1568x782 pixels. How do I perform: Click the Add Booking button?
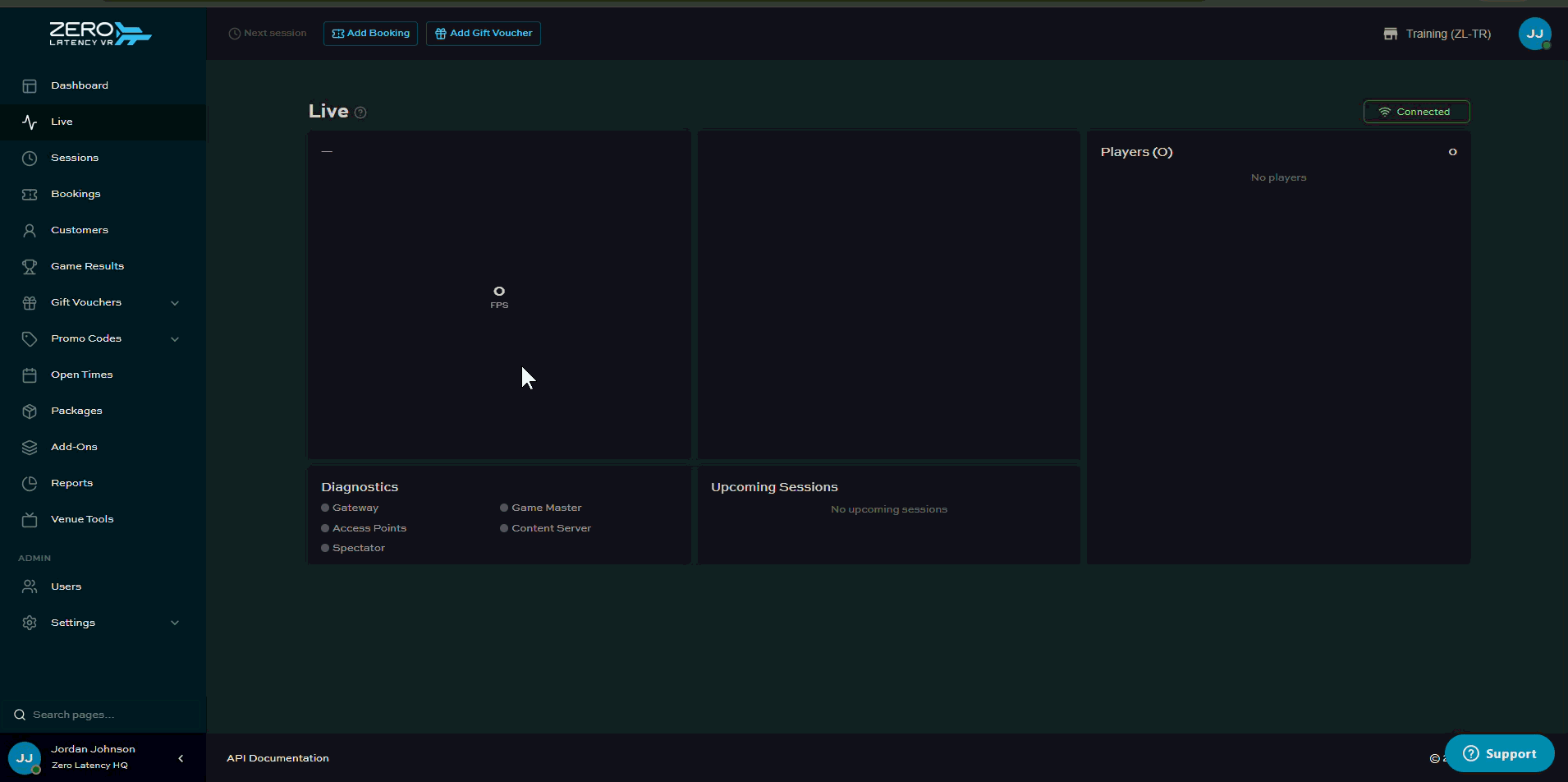[x=370, y=34]
